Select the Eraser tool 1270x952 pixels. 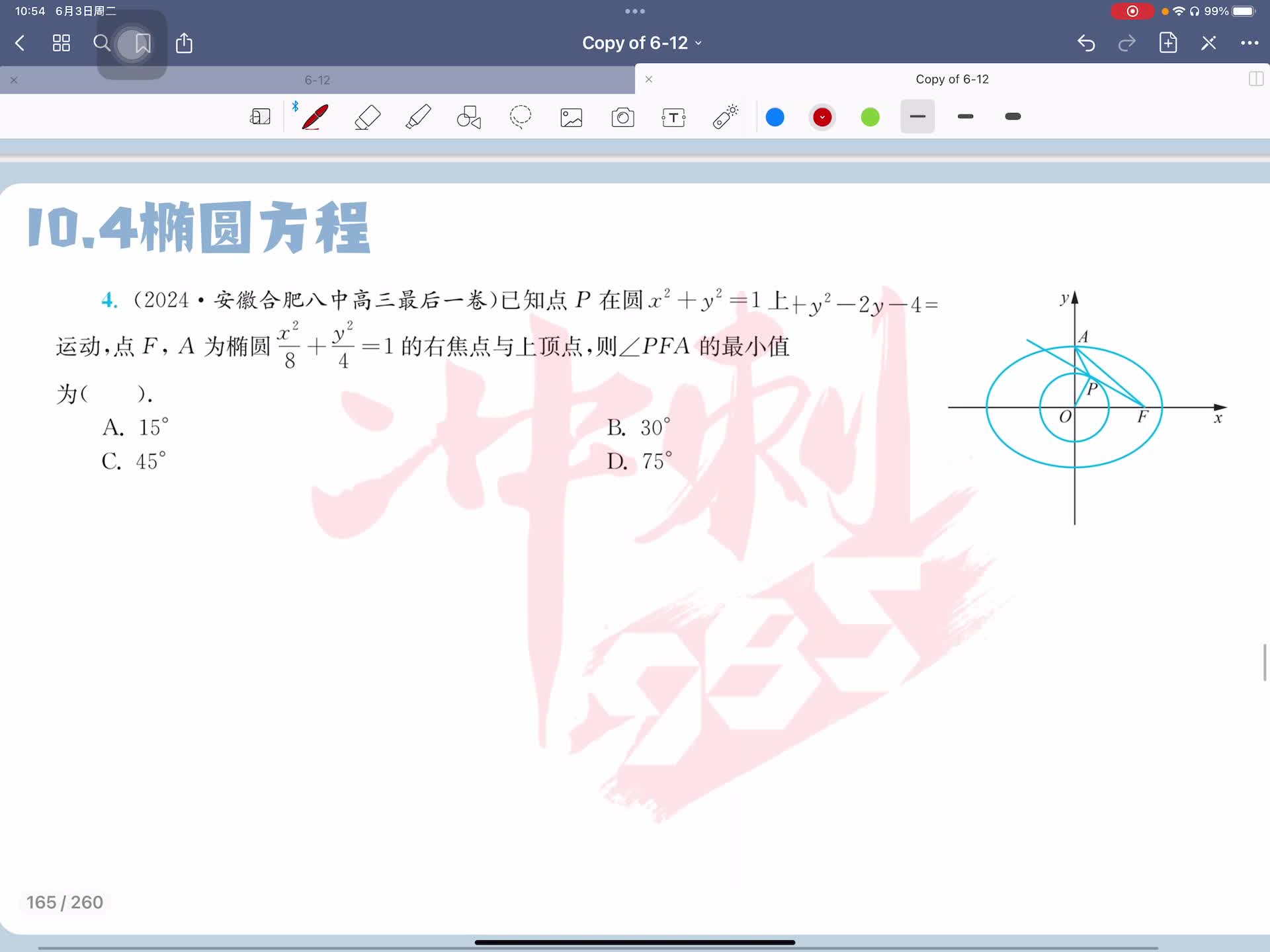(x=367, y=117)
